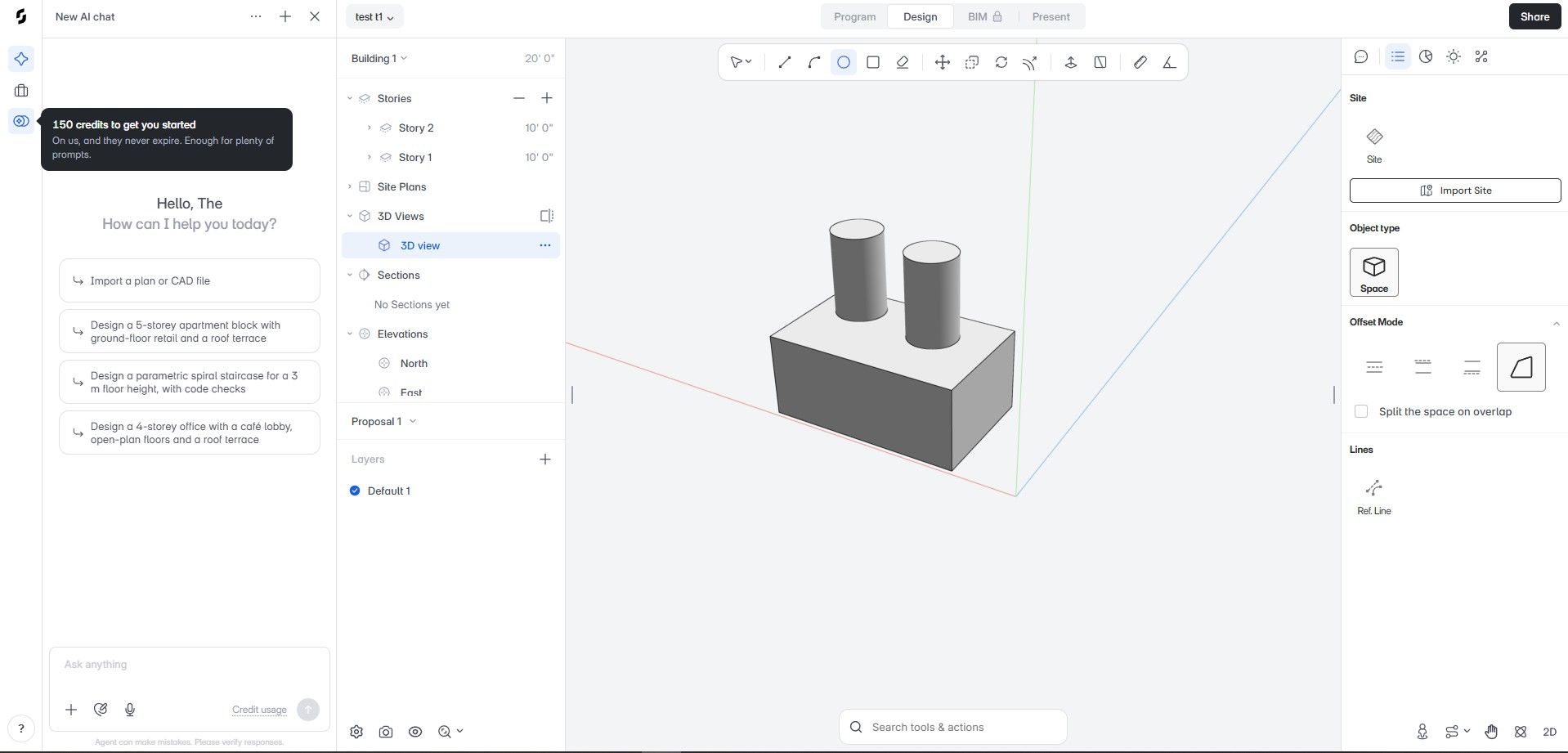Select the Copy/duplicate tool
Viewport: 1568px width, 753px height.
pos(971,62)
